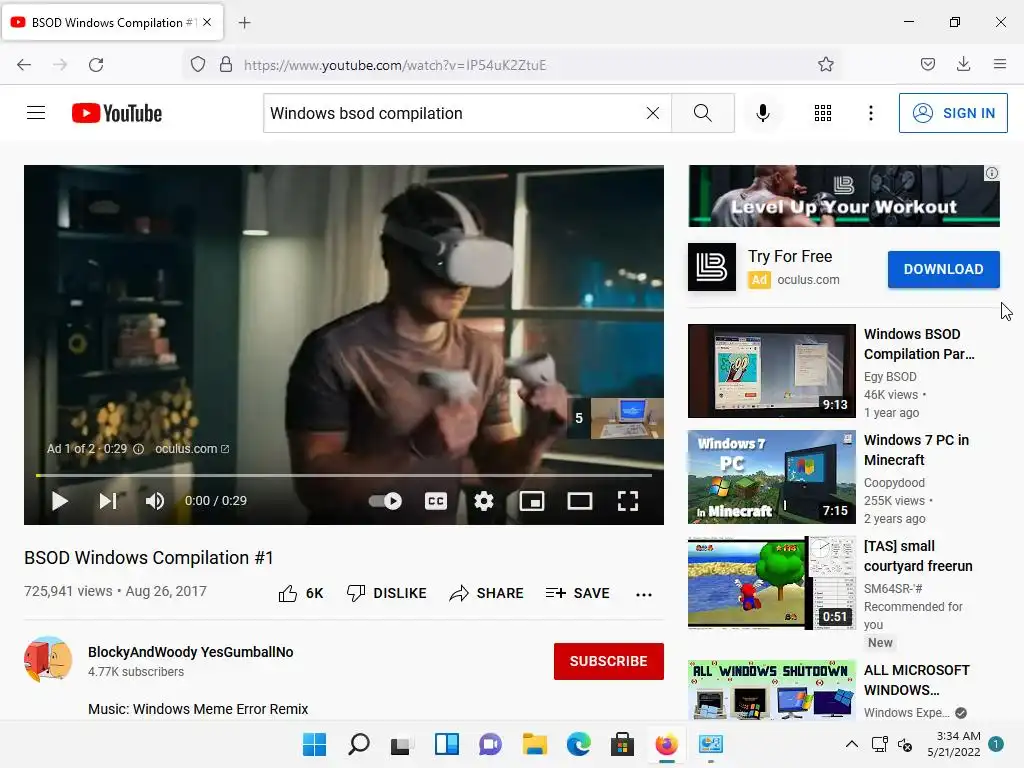Go to the YouTube home logo
The width and height of the screenshot is (1024, 768).
click(x=117, y=113)
